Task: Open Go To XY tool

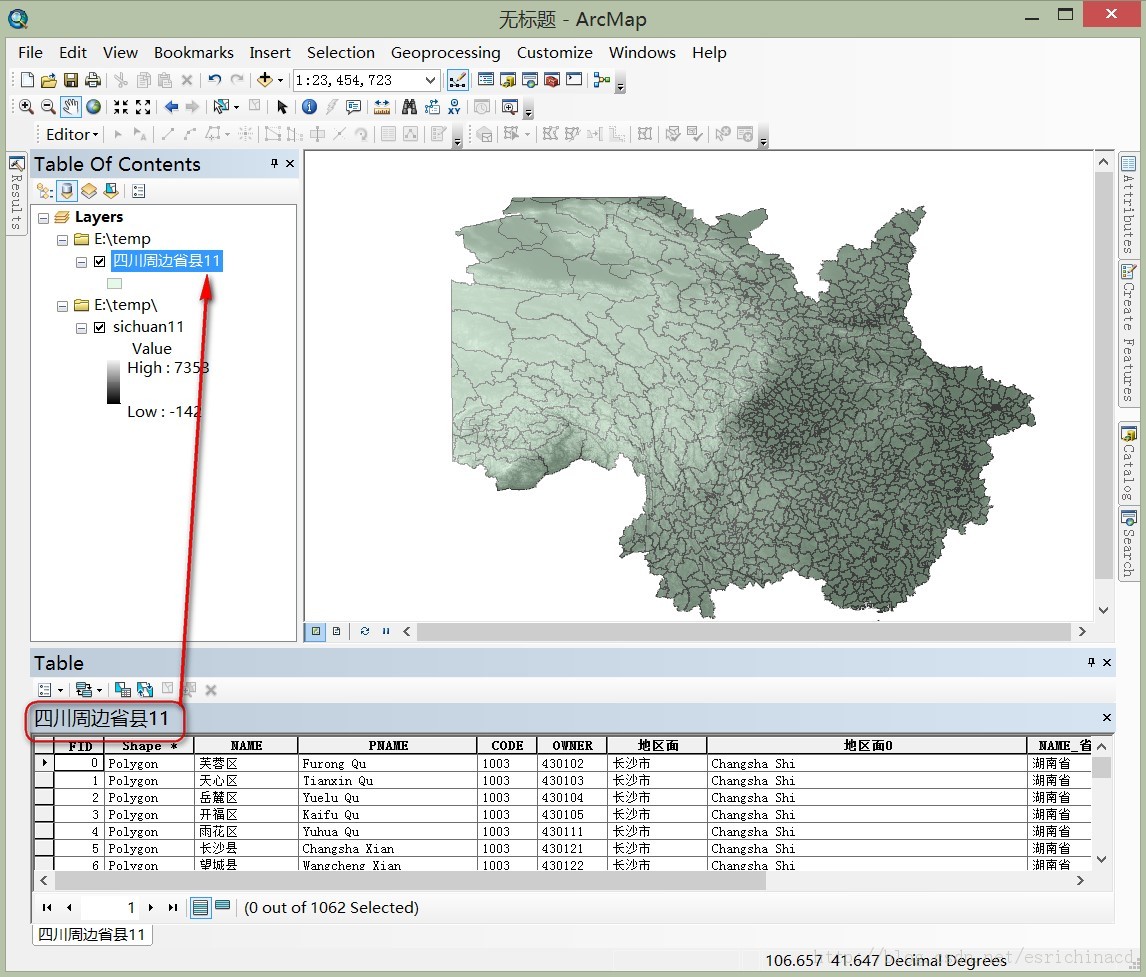Action: [x=455, y=107]
